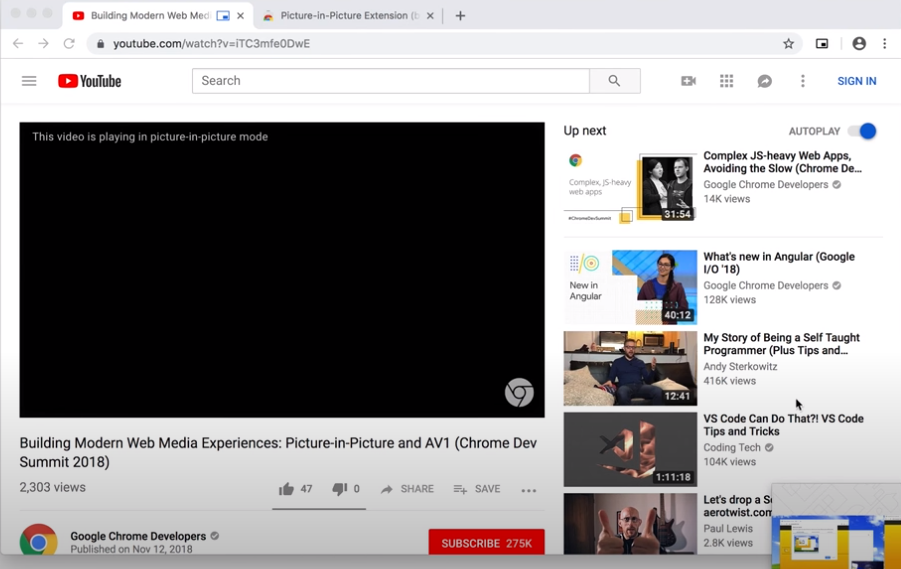Click the browser forward arrow
Image resolution: width=901 pixels, height=569 pixels.
(x=43, y=44)
